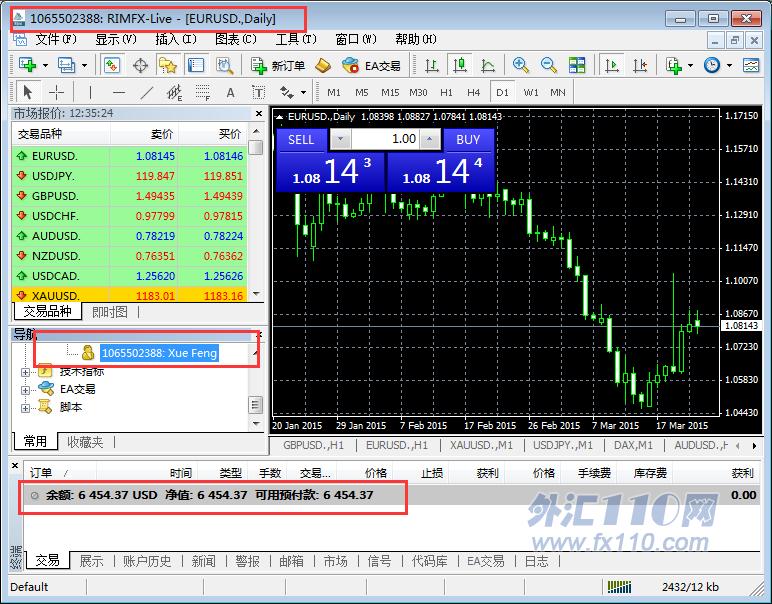Select the text label T tool
Image resolution: width=772 pixels, height=604 pixels.
click(x=258, y=93)
